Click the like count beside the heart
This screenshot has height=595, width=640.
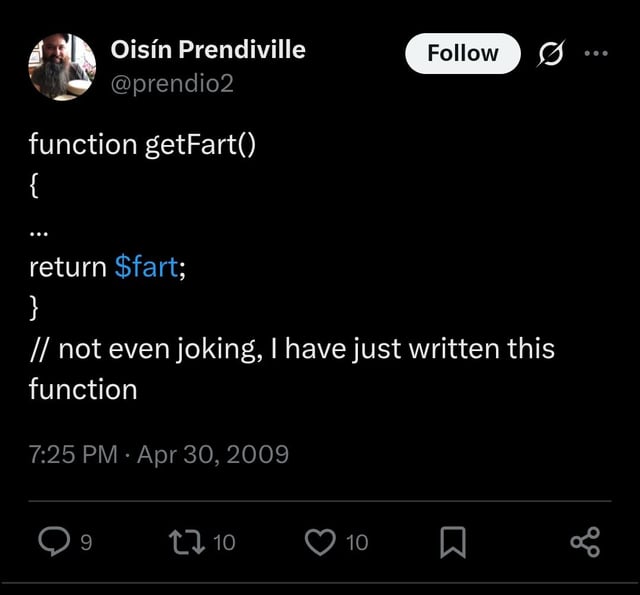[357, 542]
